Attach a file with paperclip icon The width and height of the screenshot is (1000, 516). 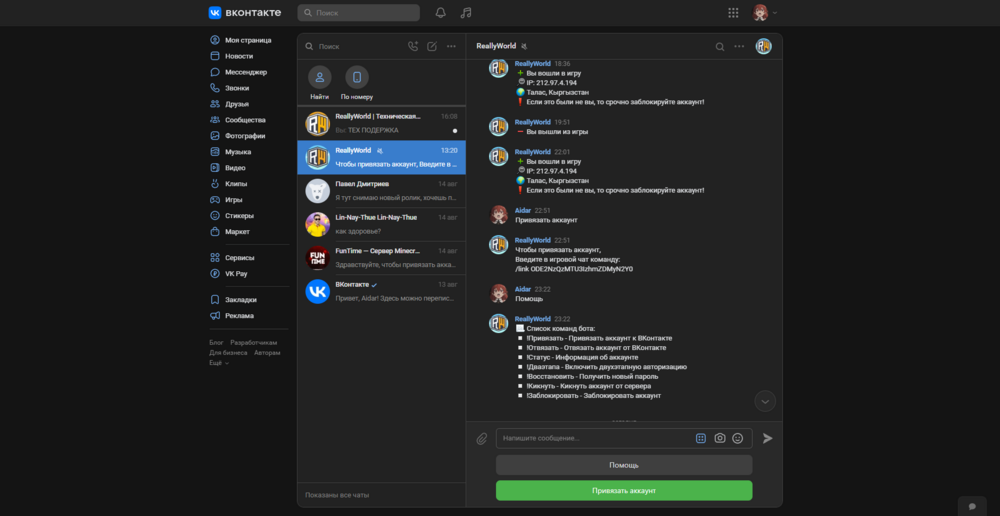click(x=482, y=438)
